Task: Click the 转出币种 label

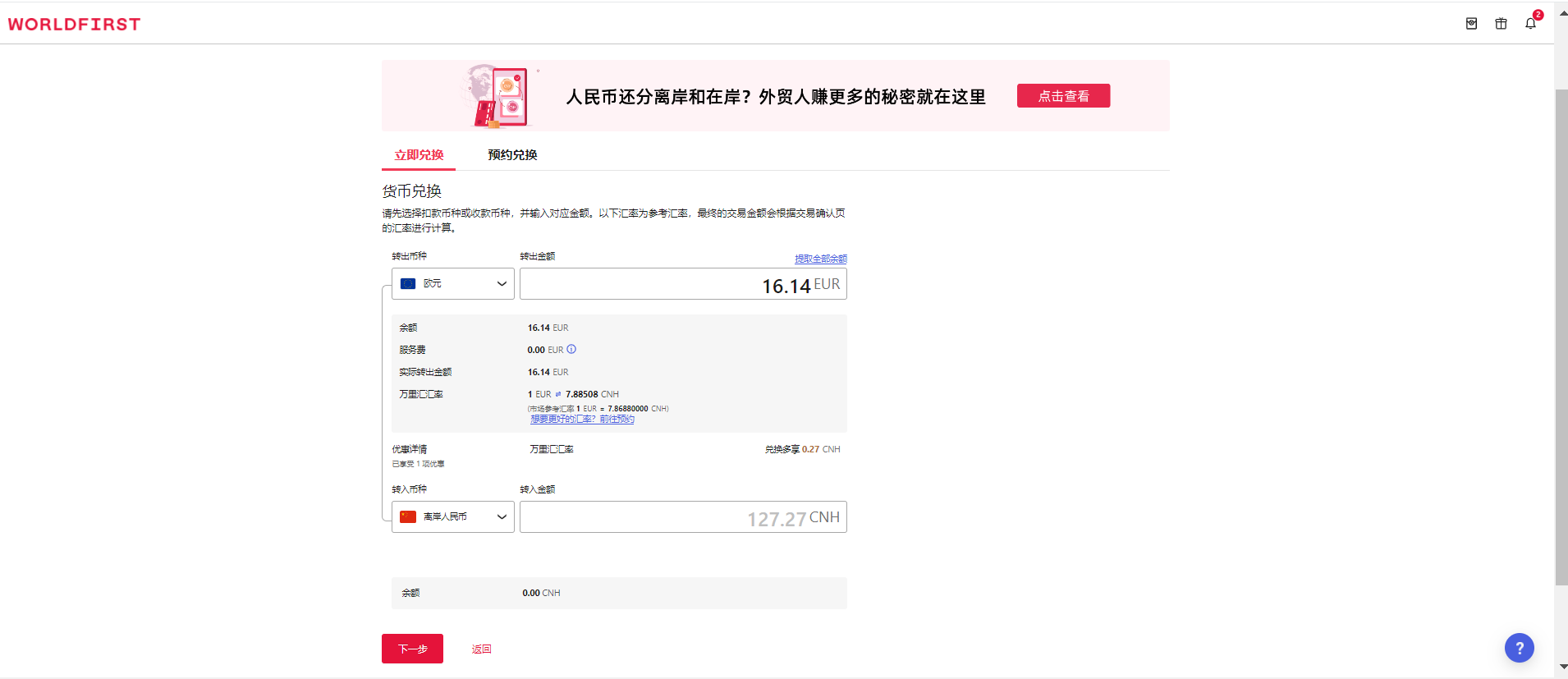Action: pos(409,256)
